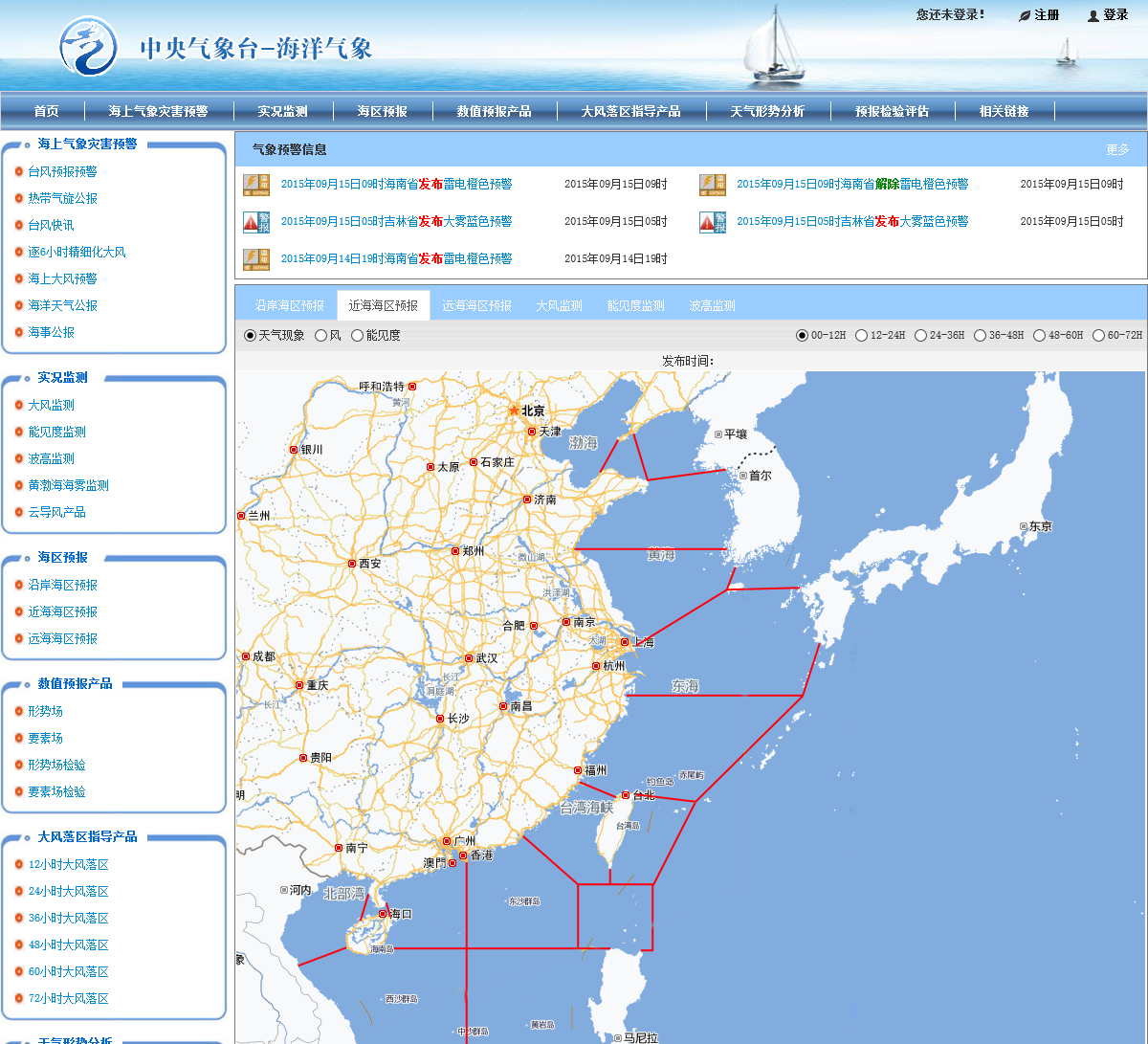Click the Jilin fog blue warning icon

coord(256,222)
